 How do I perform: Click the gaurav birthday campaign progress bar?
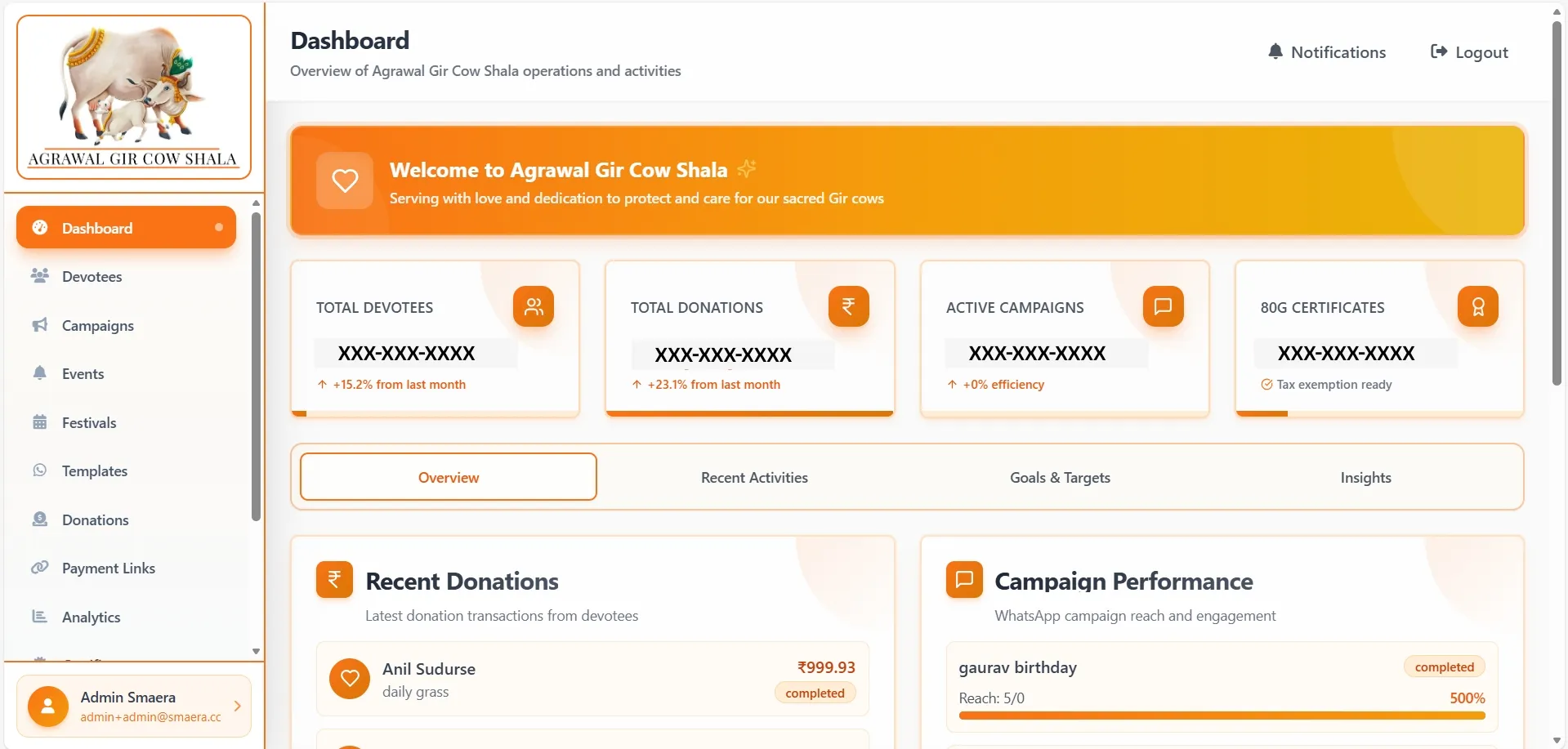point(1222,716)
